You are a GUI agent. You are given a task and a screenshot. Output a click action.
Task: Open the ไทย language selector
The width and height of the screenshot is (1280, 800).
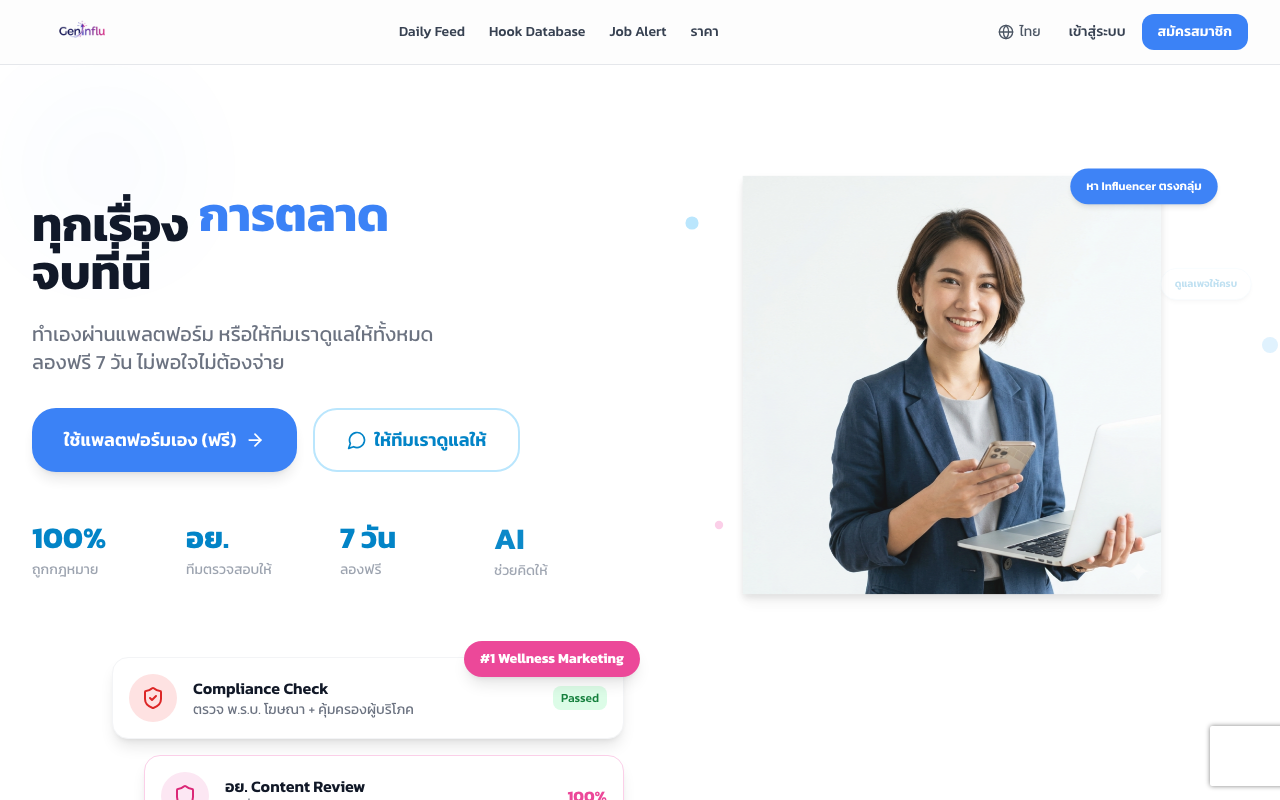1019,32
